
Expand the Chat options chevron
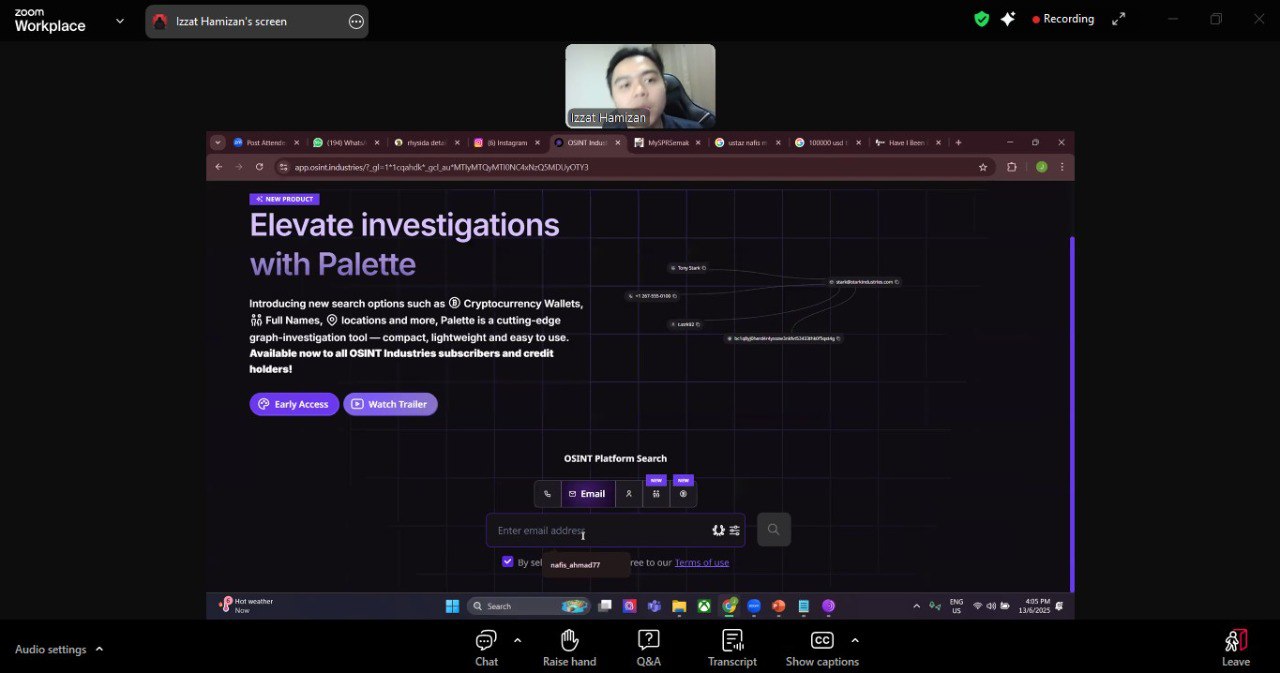click(517, 640)
